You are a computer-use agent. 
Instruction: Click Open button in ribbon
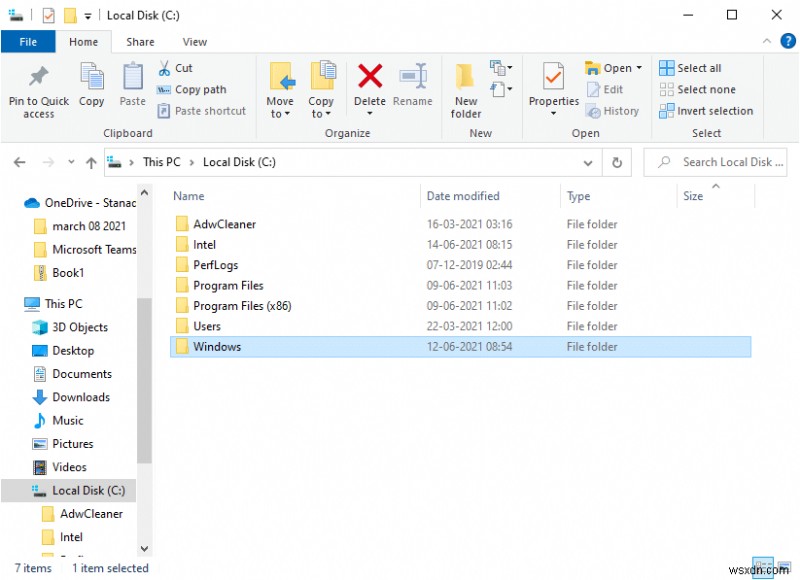(x=608, y=68)
